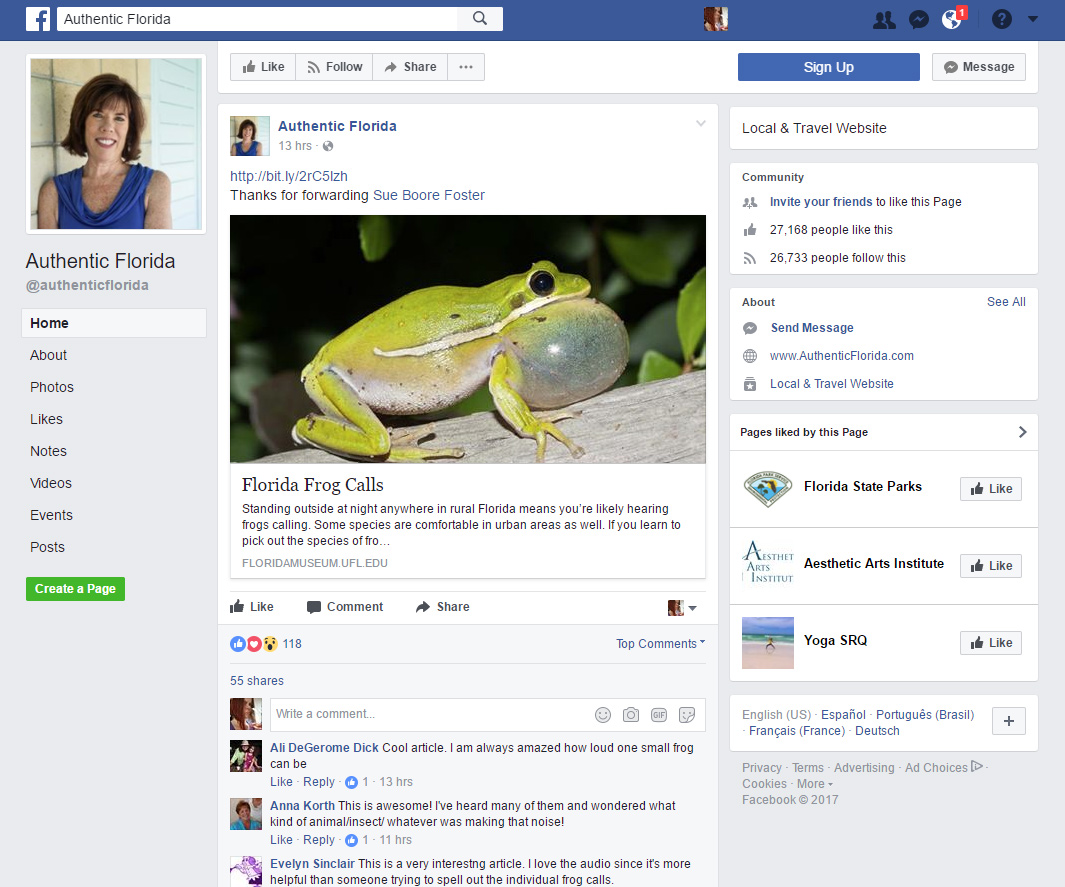Open the Florida State Parks logo
The width and height of the screenshot is (1065, 887).
(x=768, y=489)
